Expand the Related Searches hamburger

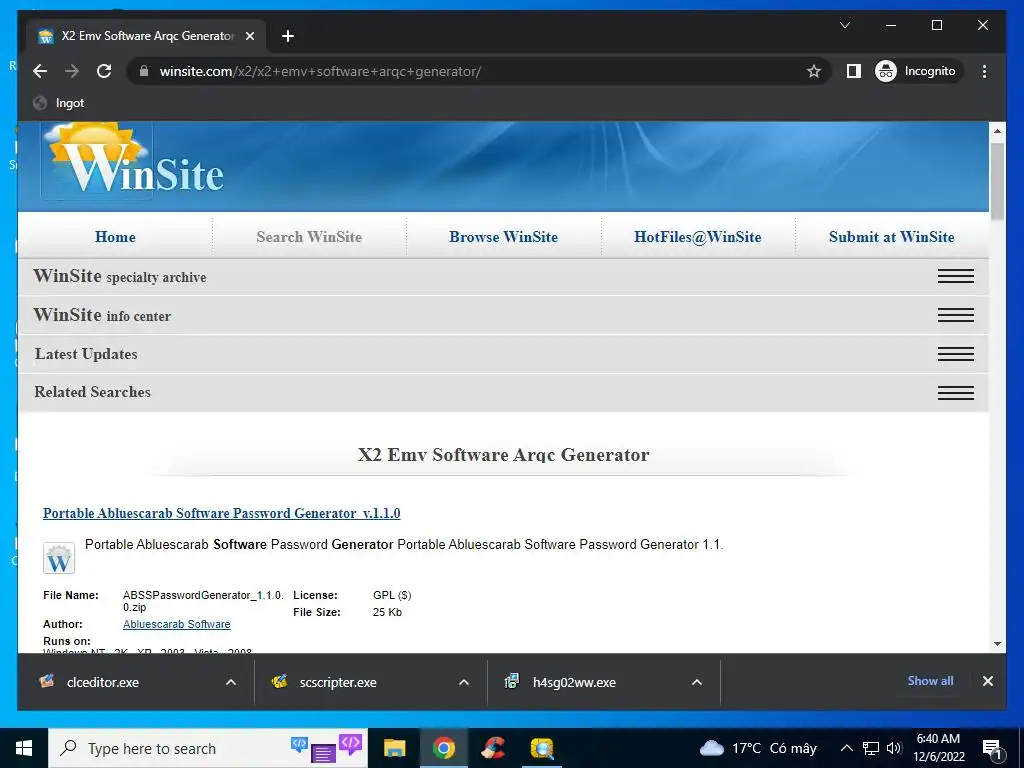pyautogui.click(x=955, y=392)
